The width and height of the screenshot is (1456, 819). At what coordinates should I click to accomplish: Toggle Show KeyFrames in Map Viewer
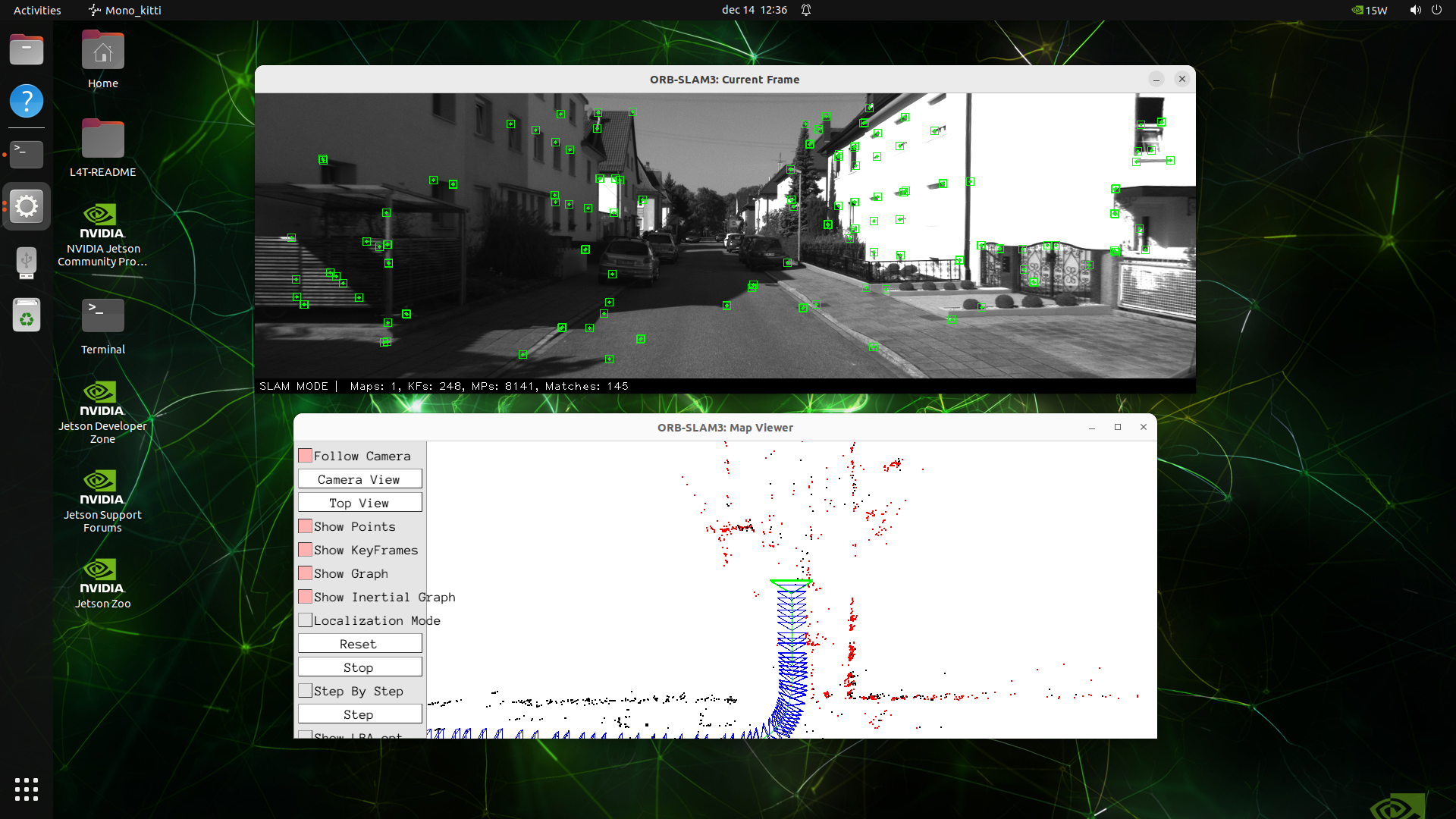(306, 550)
